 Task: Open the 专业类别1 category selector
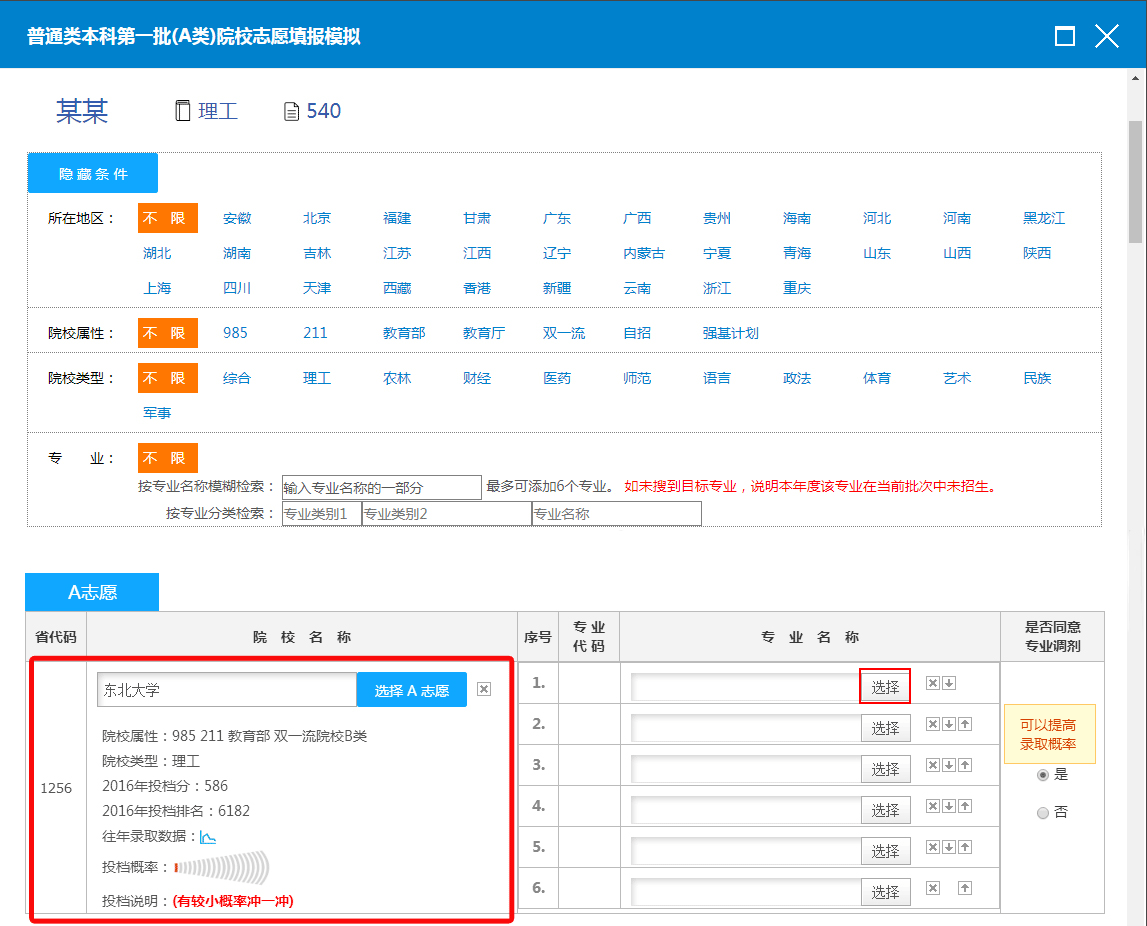pos(321,514)
